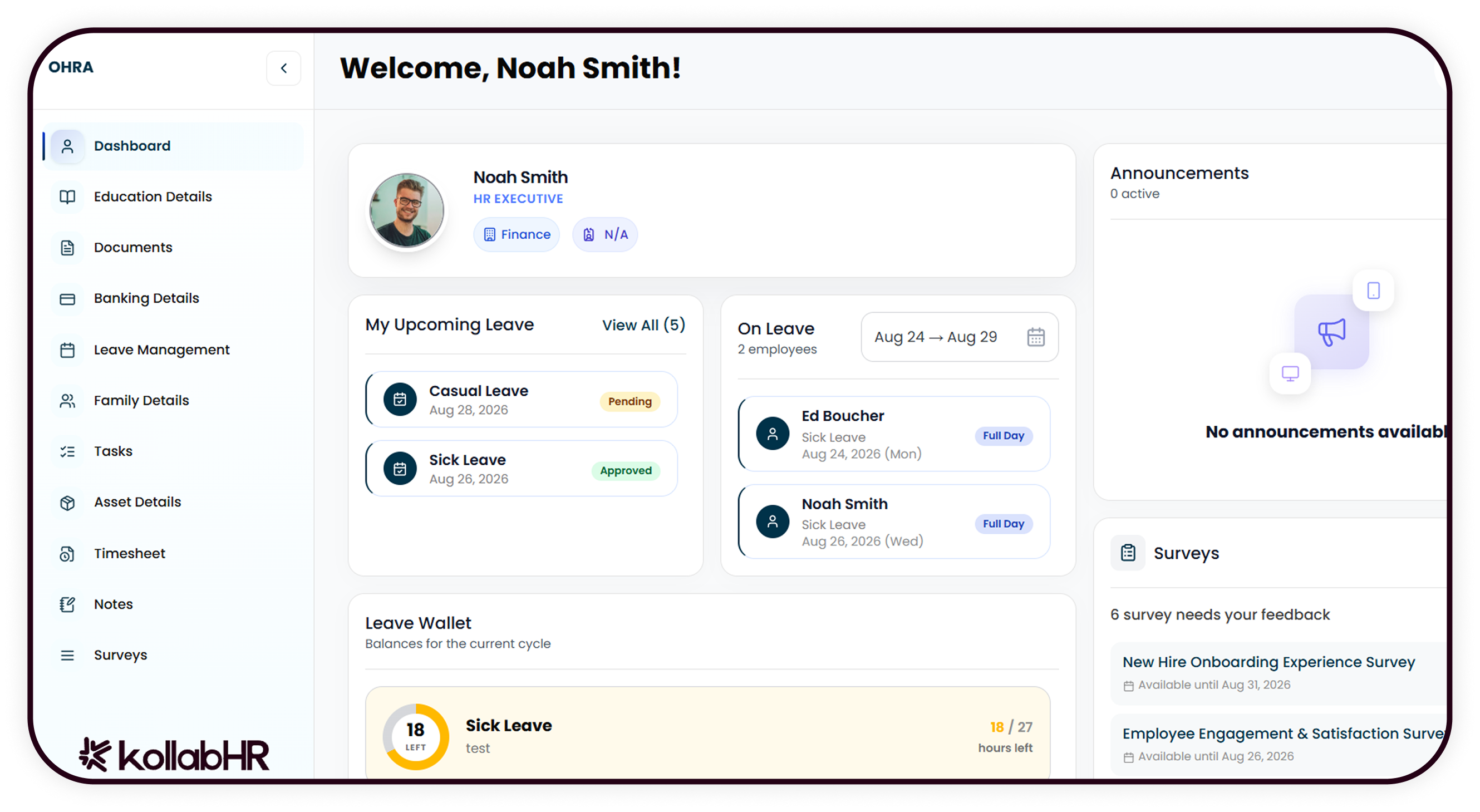
Task: Open Tasks in the sidebar
Action: click(x=173, y=451)
